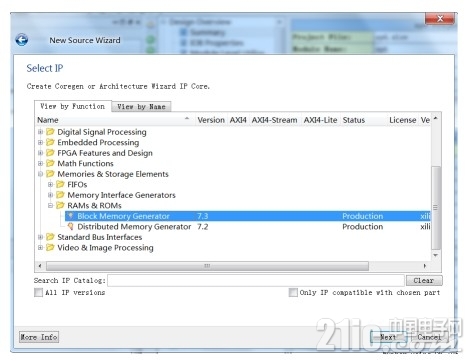The image size is (470, 361).
Task: Enable the All IP versions checkbox
Action: click(39, 293)
